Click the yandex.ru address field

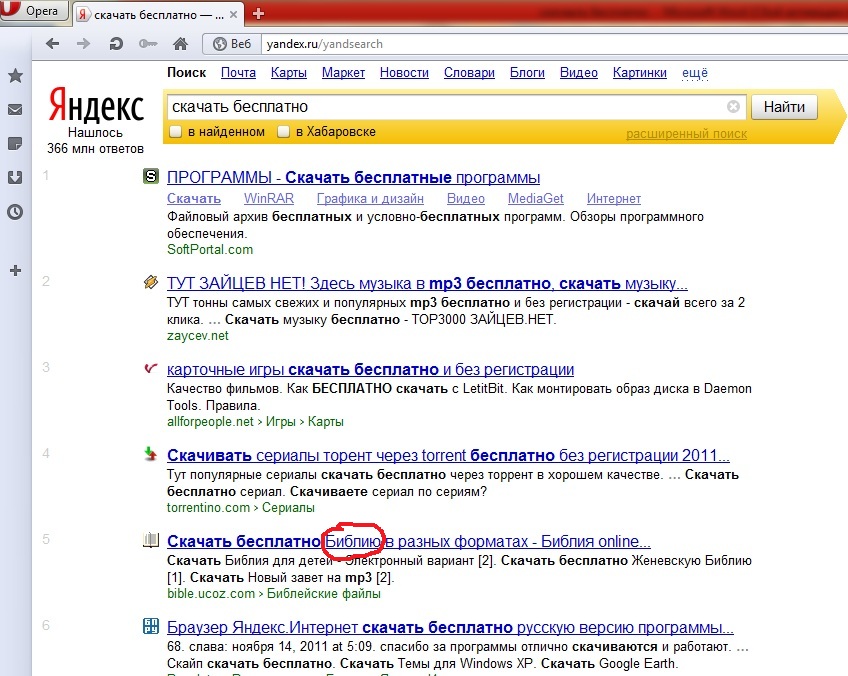(x=500, y=44)
